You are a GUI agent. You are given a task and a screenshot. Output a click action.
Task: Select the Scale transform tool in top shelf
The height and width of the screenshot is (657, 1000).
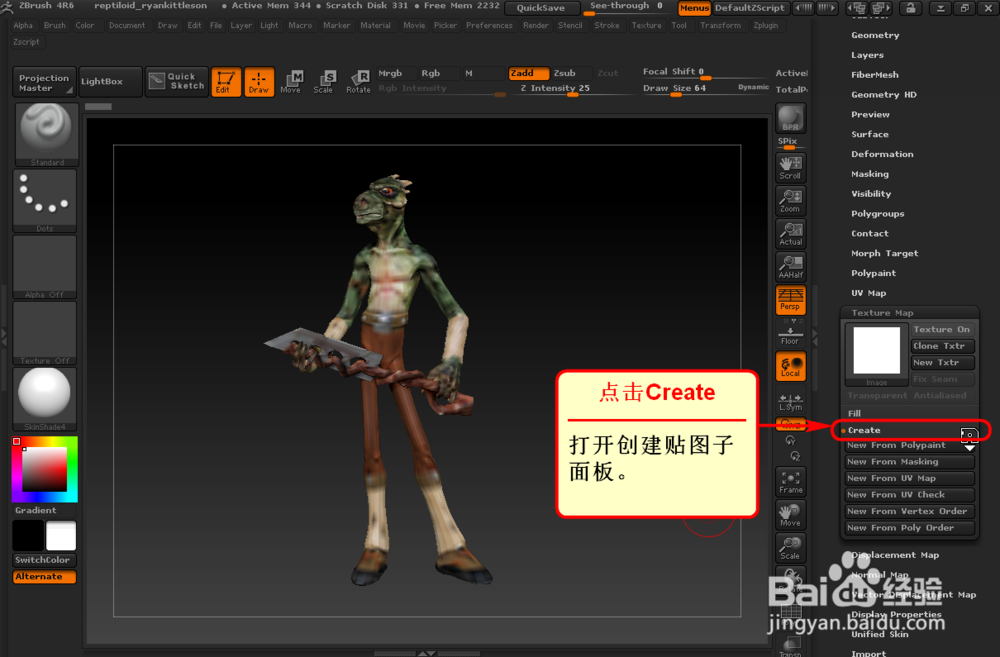coord(323,82)
